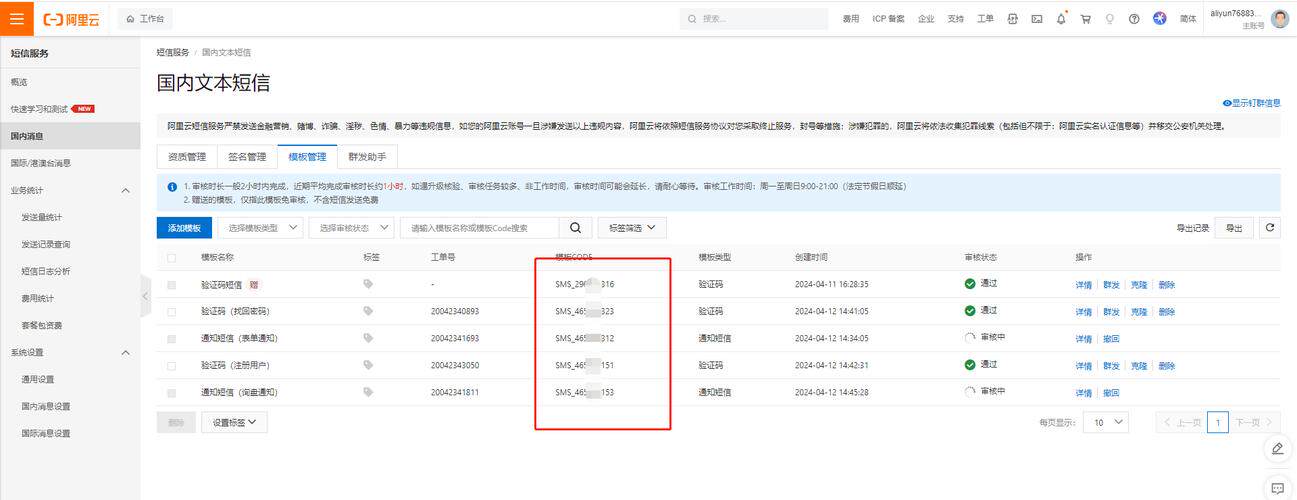
Task: Open the 标签筛选 dropdown
Action: tap(632, 228)
